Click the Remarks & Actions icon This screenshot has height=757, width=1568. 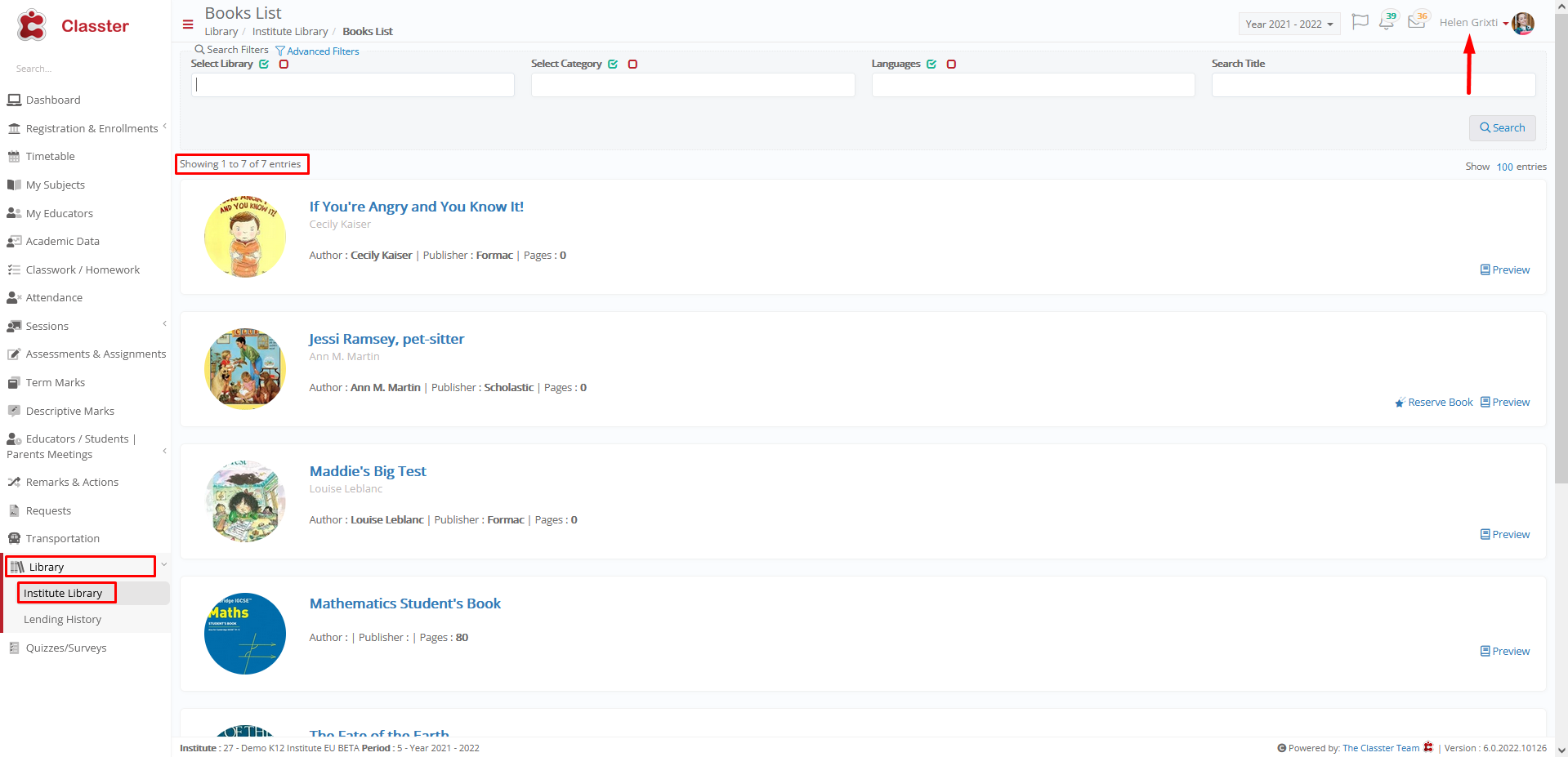point(14,482)
